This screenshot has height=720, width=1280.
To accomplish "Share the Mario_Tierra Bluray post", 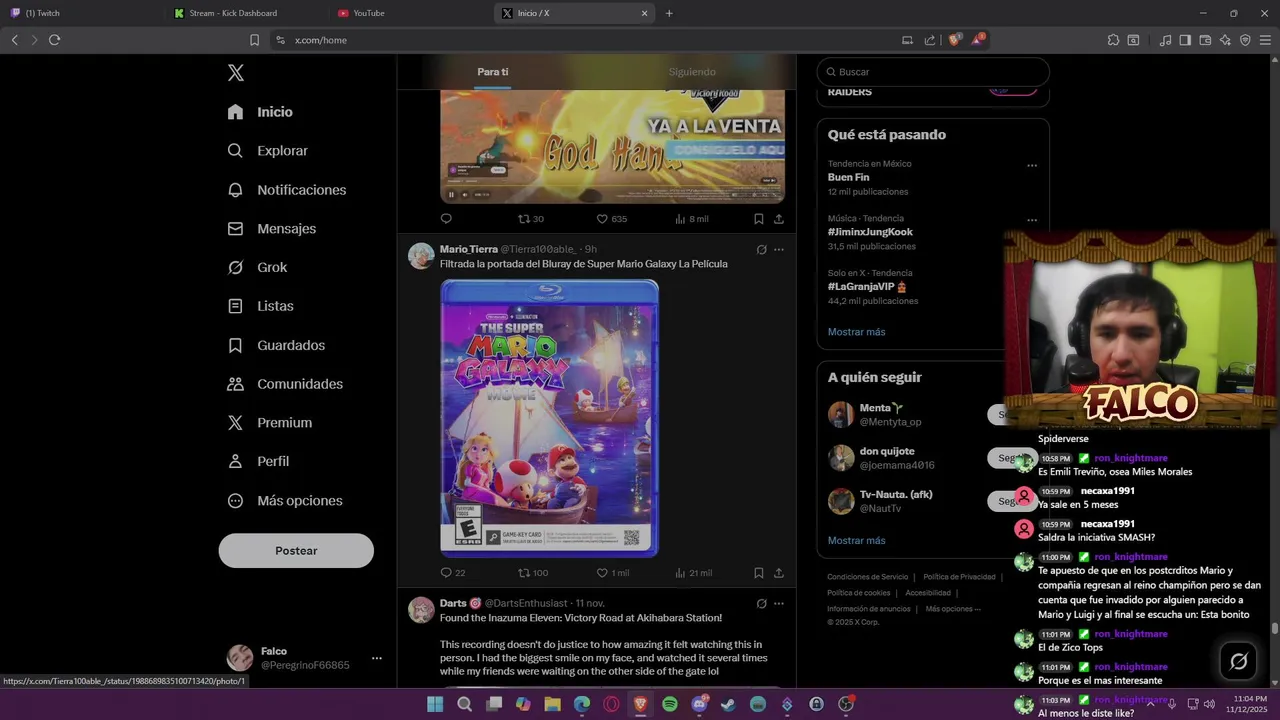I will point(779,573).
